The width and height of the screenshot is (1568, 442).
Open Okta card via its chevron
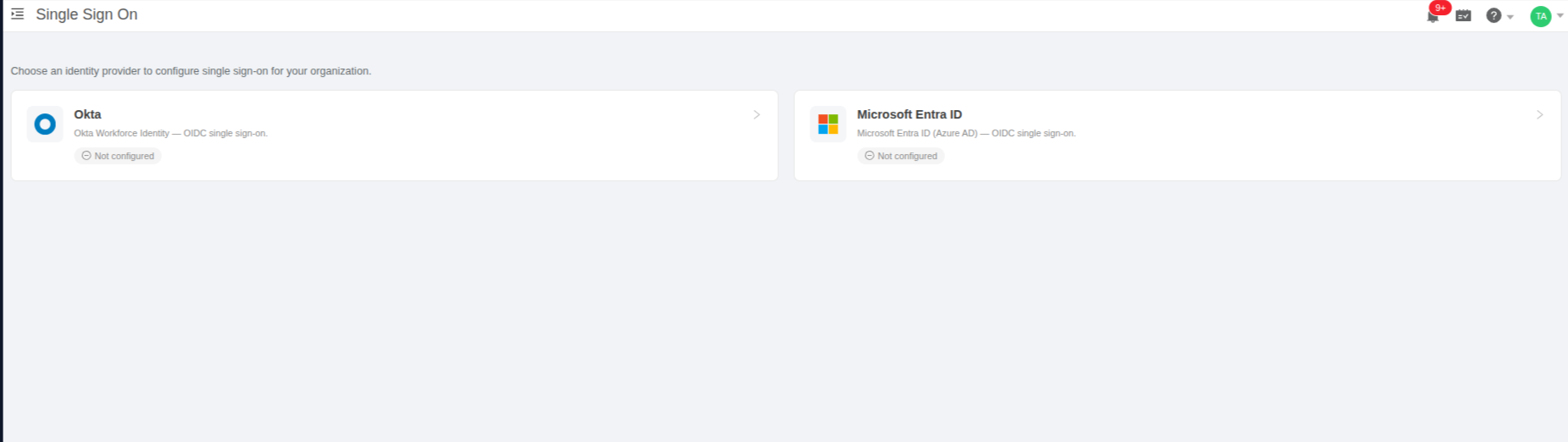click(x=757, y=114)
